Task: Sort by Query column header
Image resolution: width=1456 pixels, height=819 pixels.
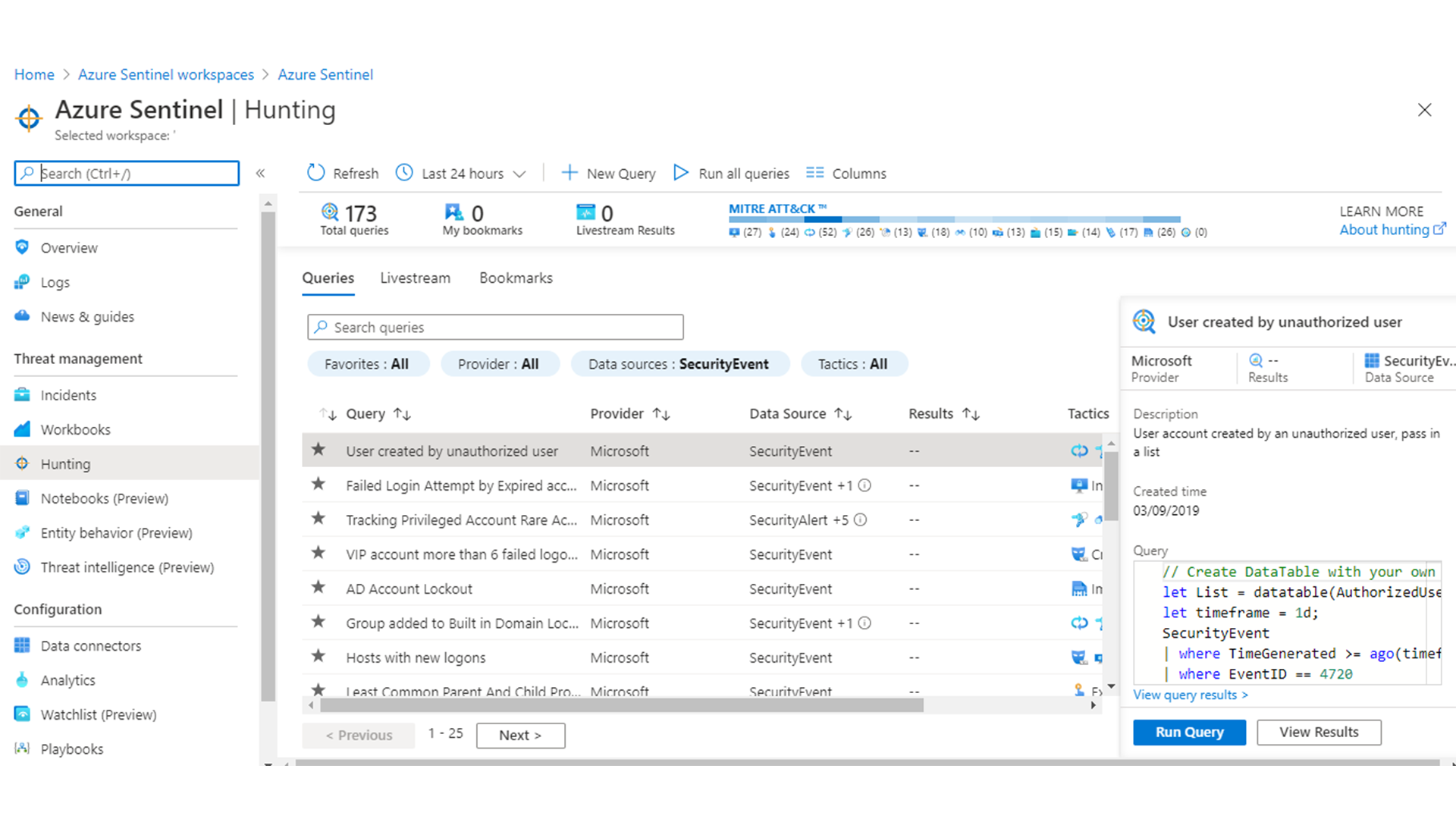Action: pyautogui.click(x=378, y=414)
